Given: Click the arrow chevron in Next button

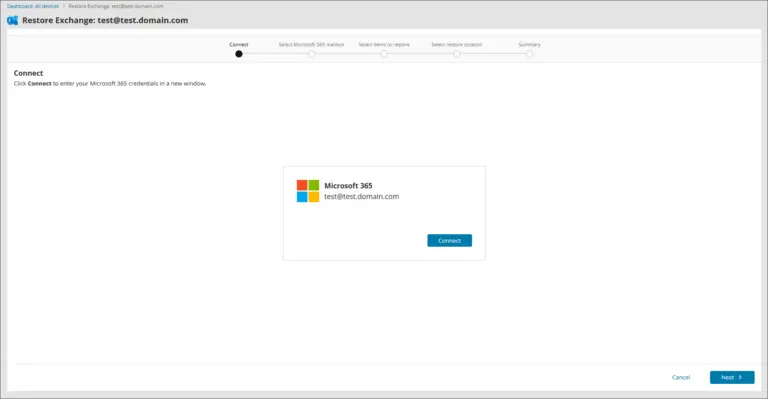Looking at the screenshot, I should tap(740, 377).
